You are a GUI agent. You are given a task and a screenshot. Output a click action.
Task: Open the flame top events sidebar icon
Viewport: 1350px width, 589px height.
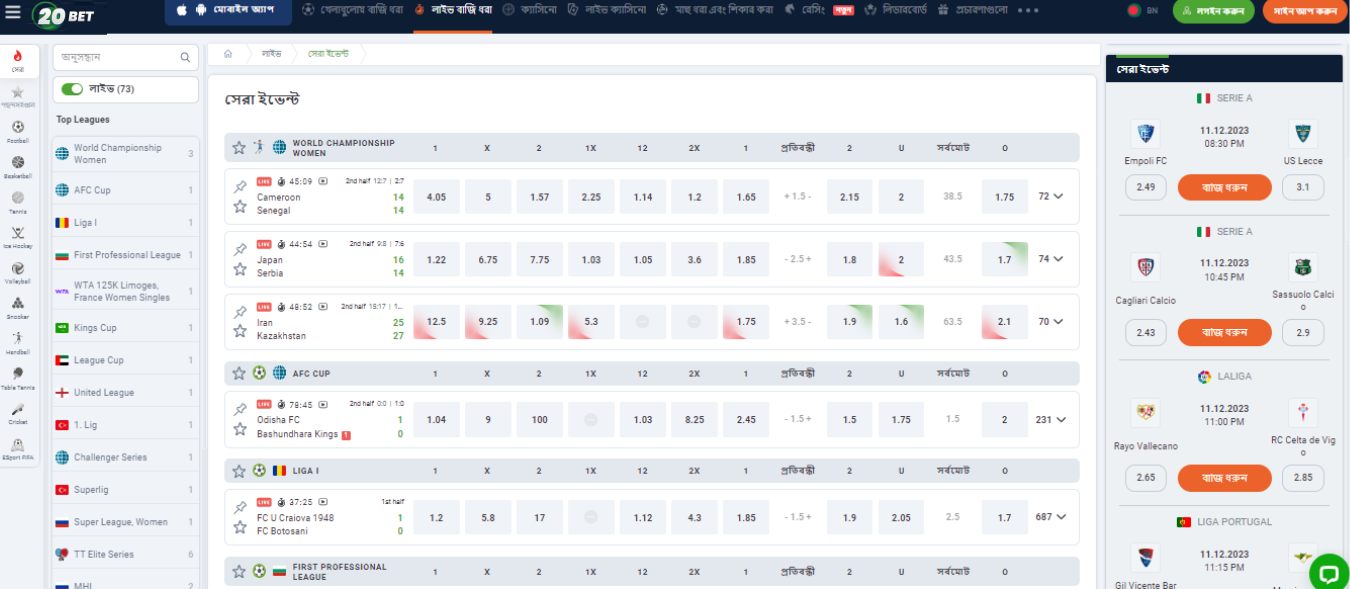(18, 61)
